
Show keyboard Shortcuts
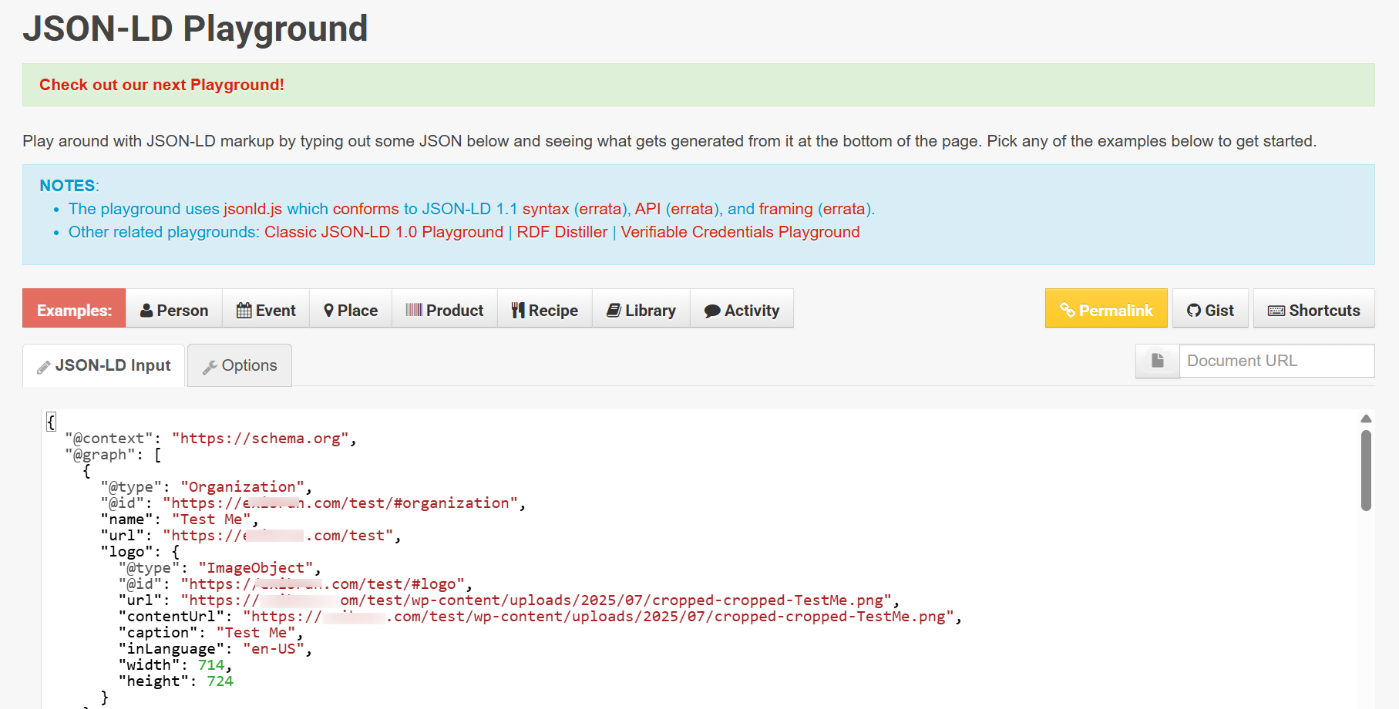[x=1313, y=310]
